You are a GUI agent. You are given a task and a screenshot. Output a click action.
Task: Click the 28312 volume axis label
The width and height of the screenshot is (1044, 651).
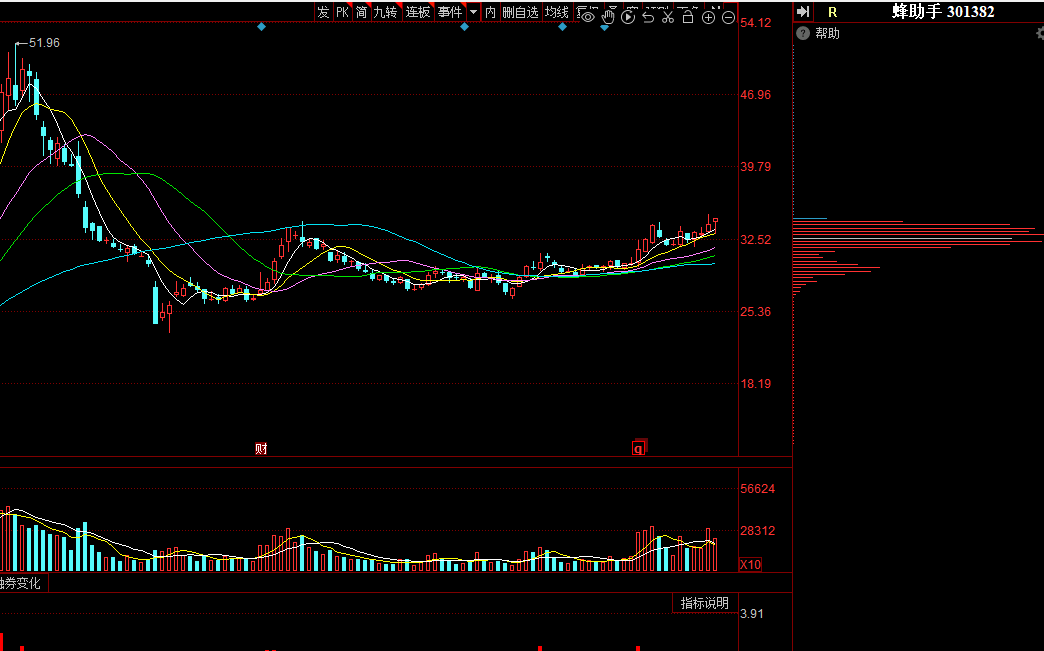coord(758,531)
